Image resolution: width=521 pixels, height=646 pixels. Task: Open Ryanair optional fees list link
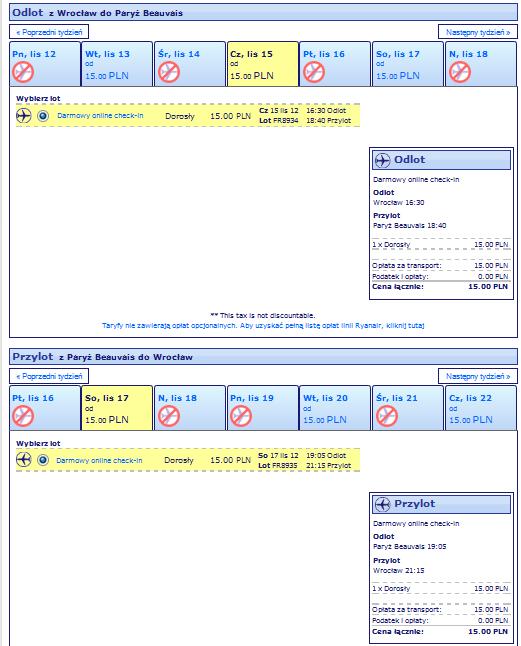(263, 325)
